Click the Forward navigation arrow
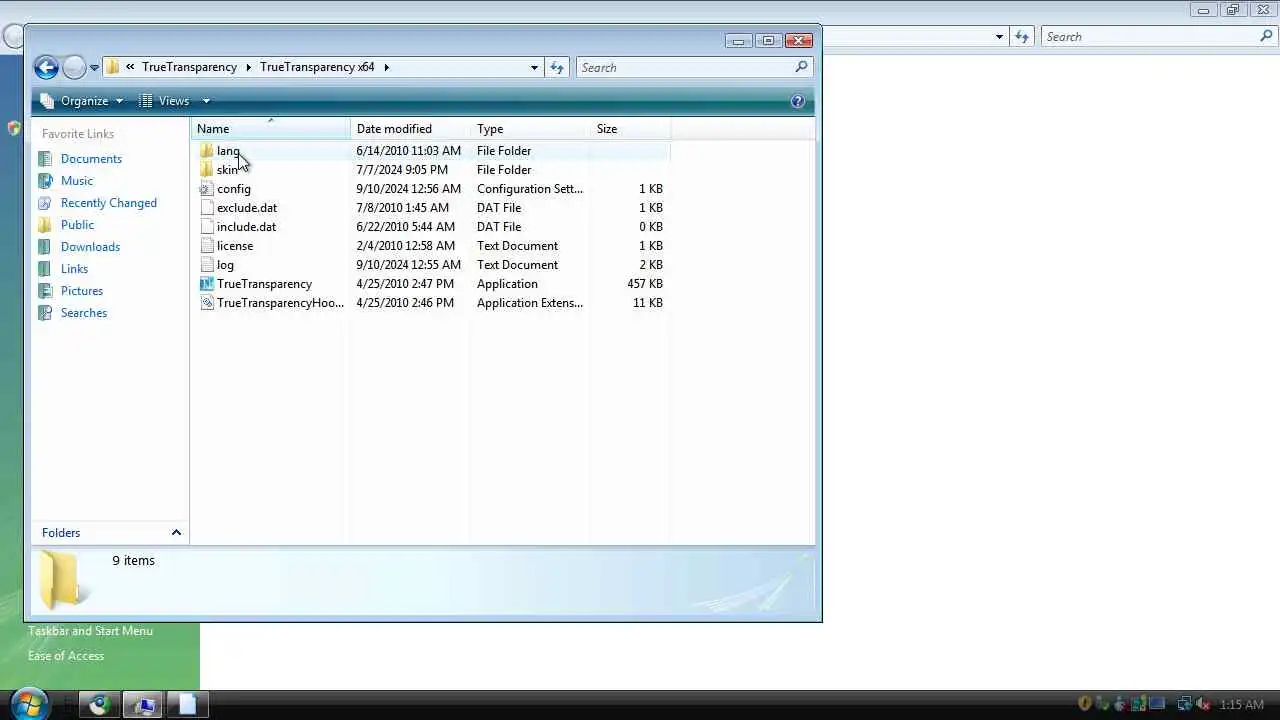 point(74,67)
